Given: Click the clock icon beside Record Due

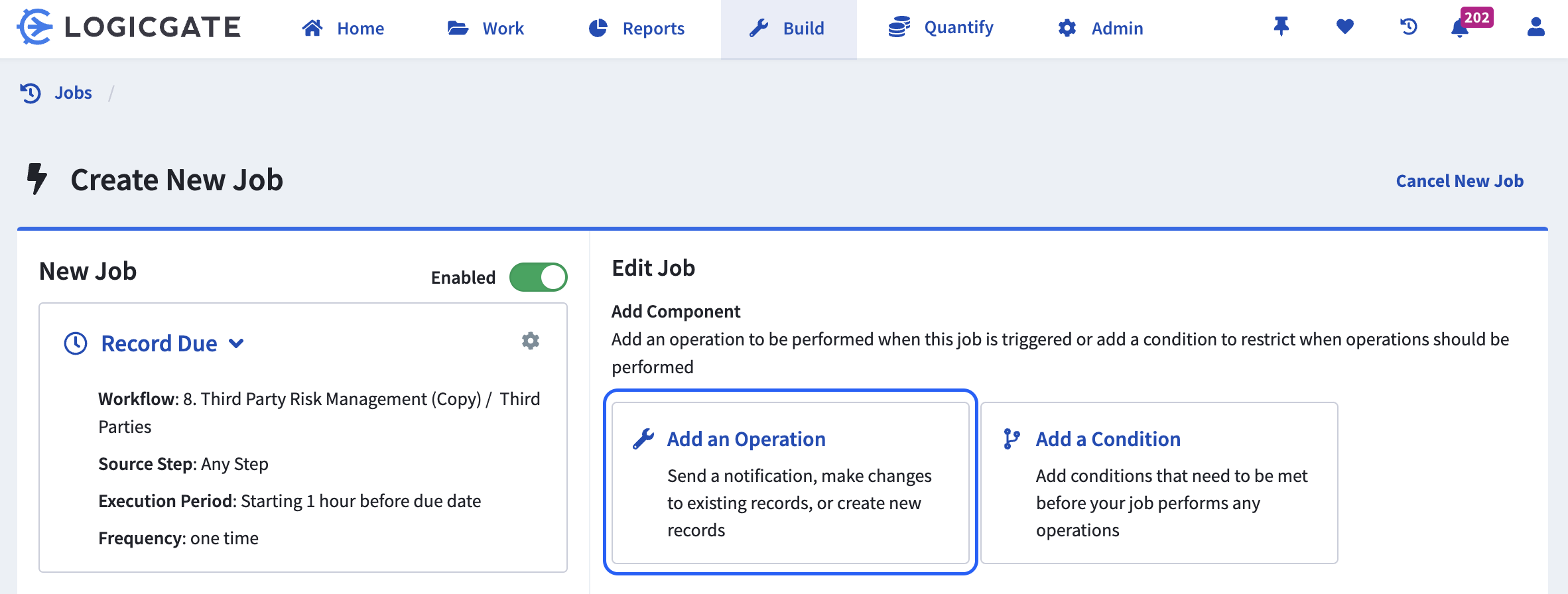Looking at the screenshot, I should click(x=76, y=343).
